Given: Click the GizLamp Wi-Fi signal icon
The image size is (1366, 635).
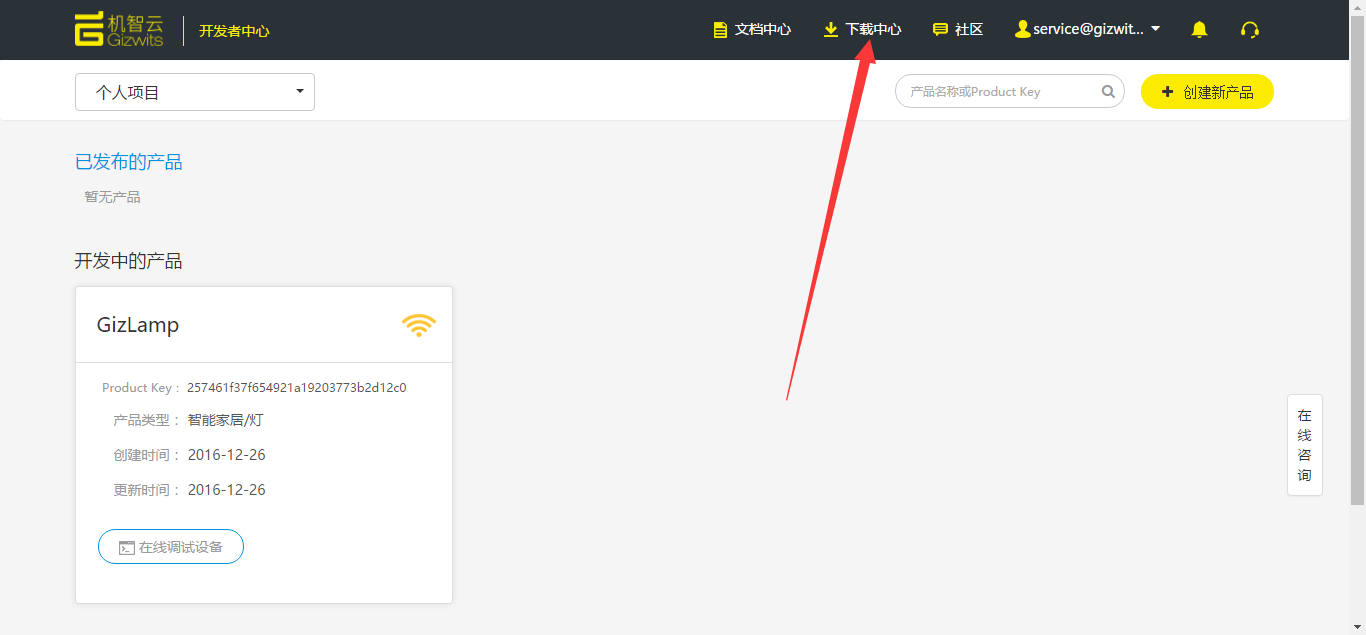Looking at the screenshot, I should point(418,325).
